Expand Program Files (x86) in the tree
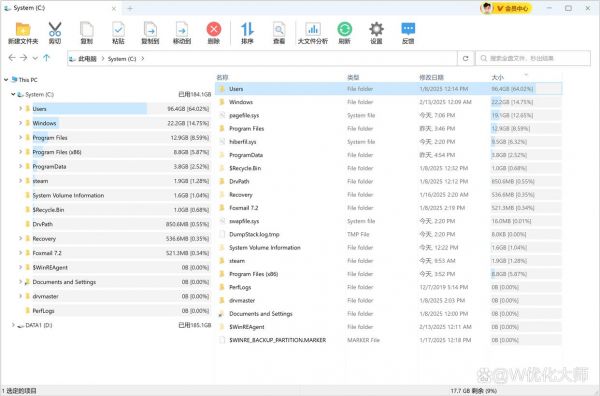600x396 pixels. tap(20, 152)
